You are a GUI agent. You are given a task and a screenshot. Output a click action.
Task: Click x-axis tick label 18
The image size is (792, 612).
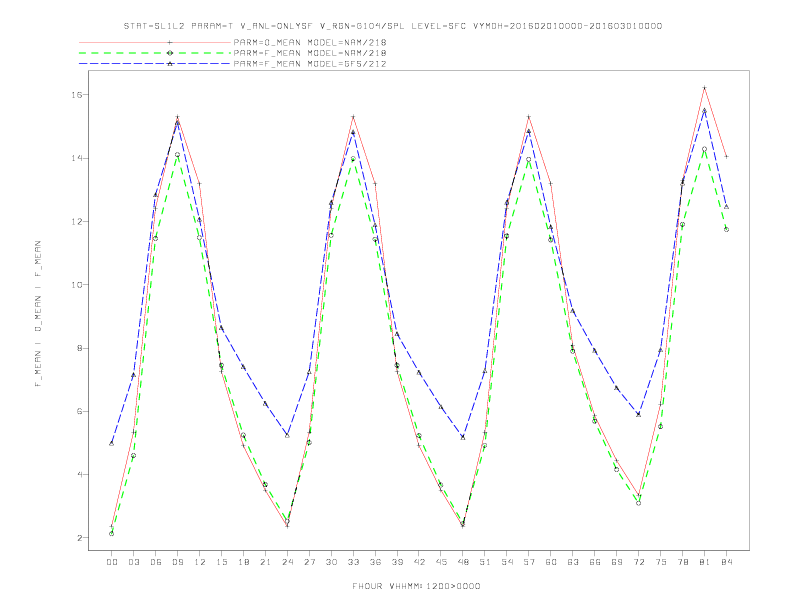(243, 562)
